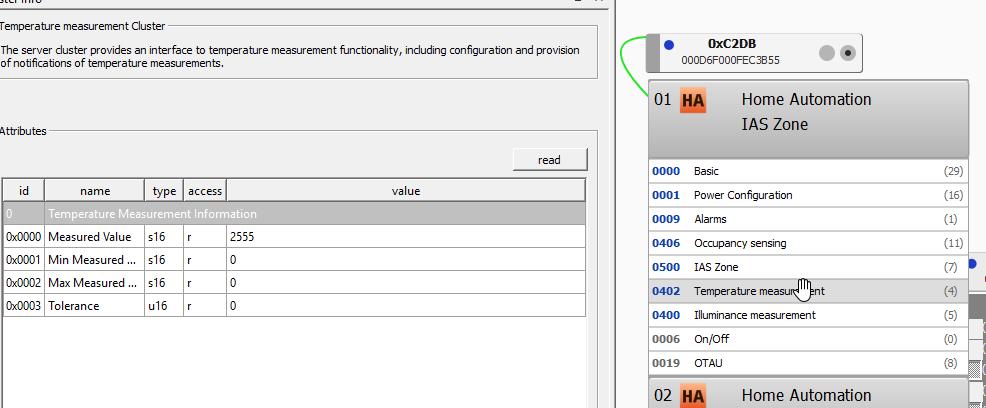Select the blue node indicator dot on 0xC2DB
The image size is (986, 408).
coord(669,45)
